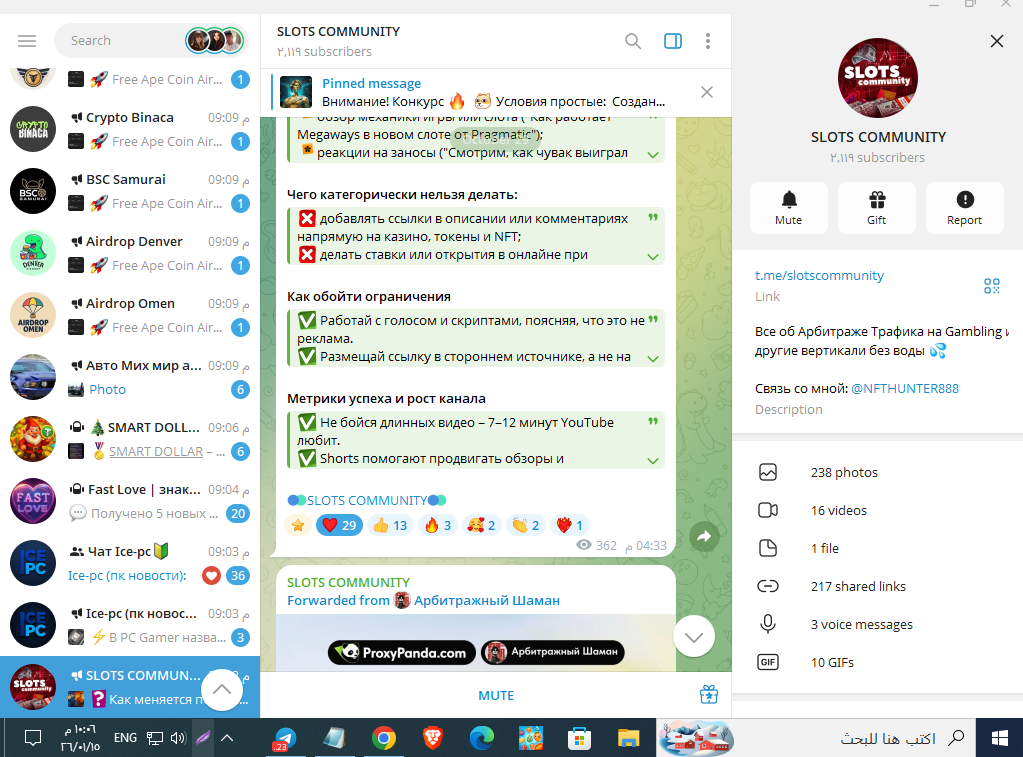
Task: Open the three-dot chat options menu
Action: (708, 41)
